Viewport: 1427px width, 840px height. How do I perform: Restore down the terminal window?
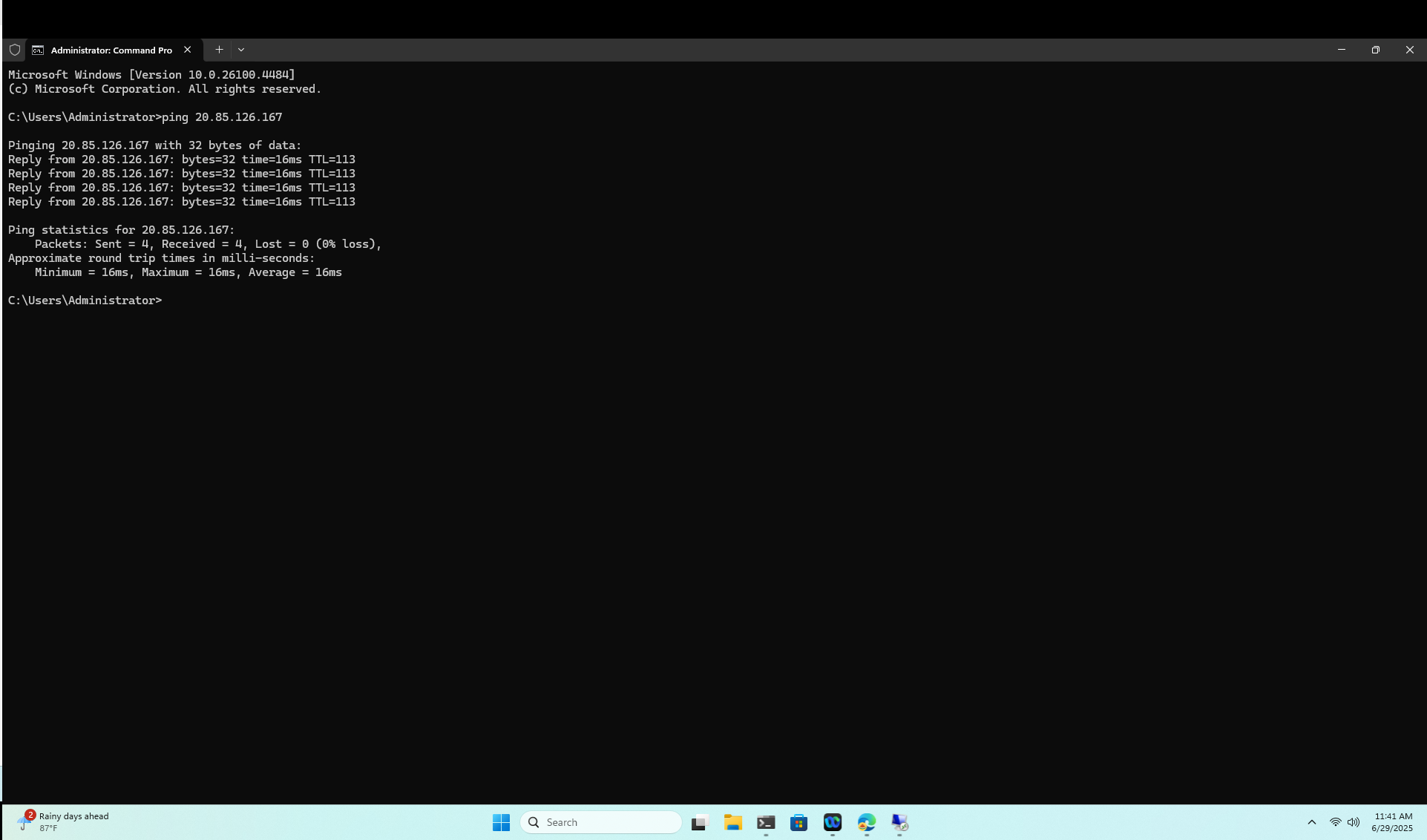tap(1376, 50)
